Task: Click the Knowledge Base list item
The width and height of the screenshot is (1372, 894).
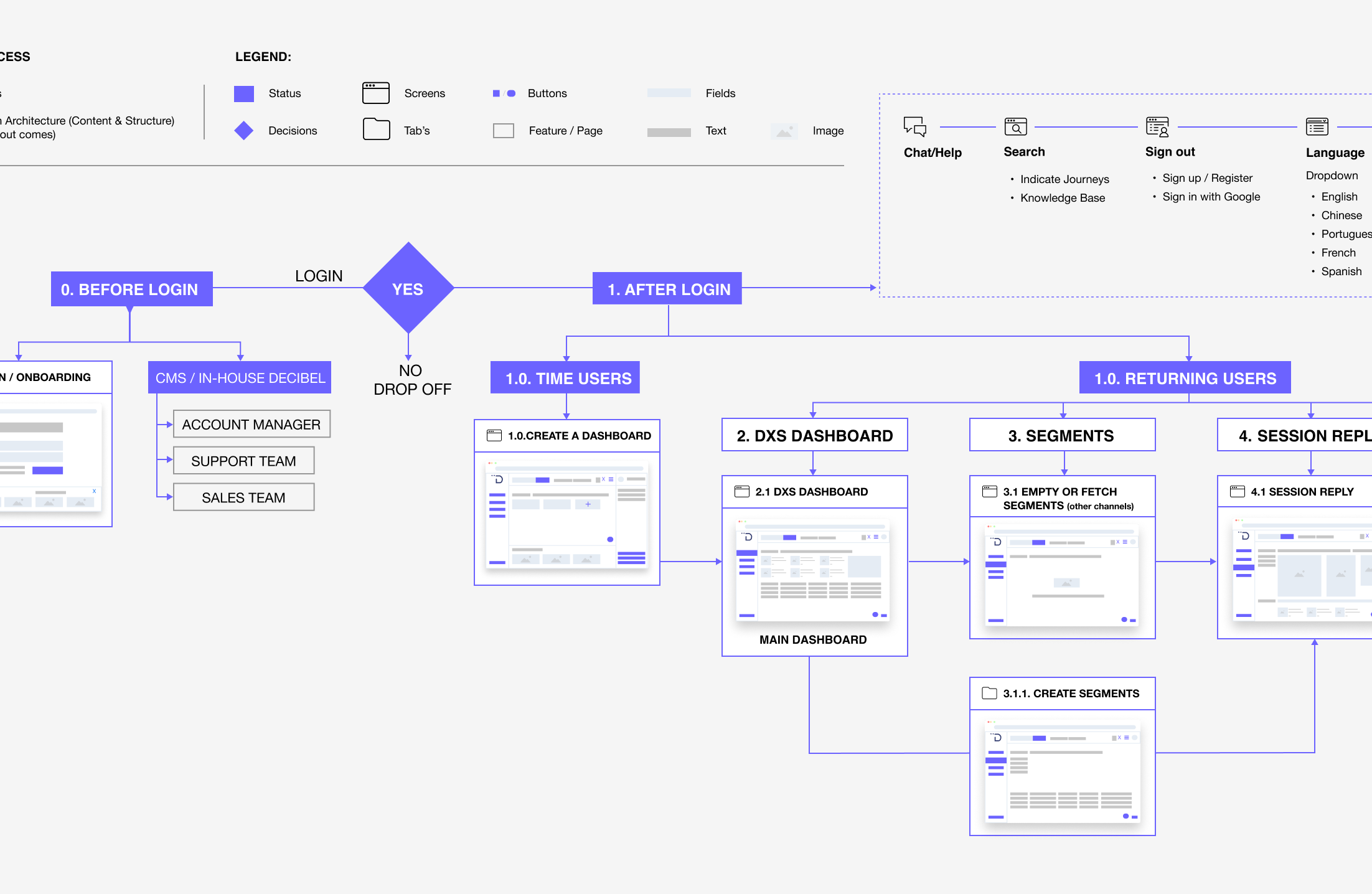Action: [x=1062, y=198]
